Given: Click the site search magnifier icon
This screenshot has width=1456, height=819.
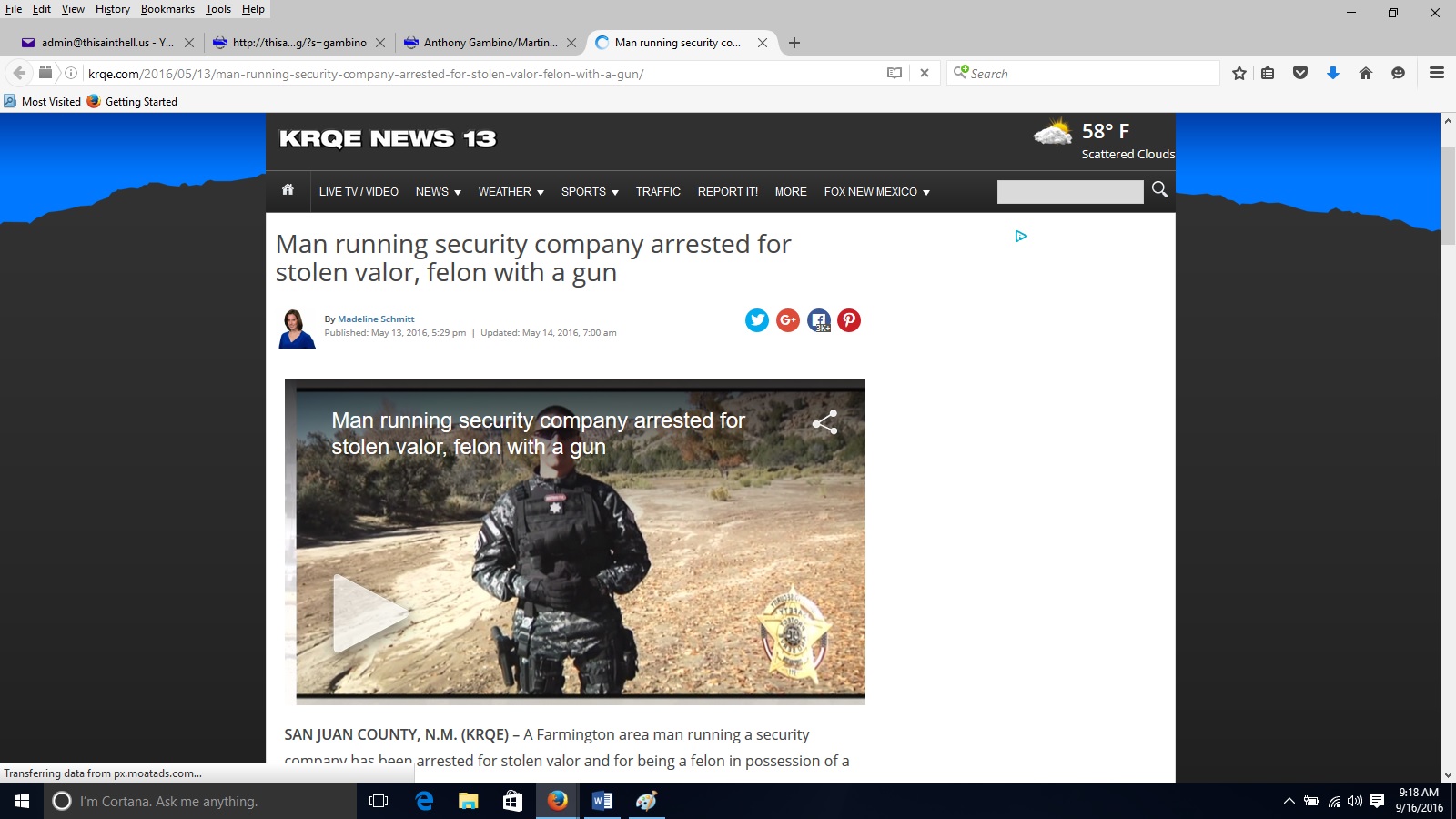Looking at the screenshot, I should (1159, 189).
